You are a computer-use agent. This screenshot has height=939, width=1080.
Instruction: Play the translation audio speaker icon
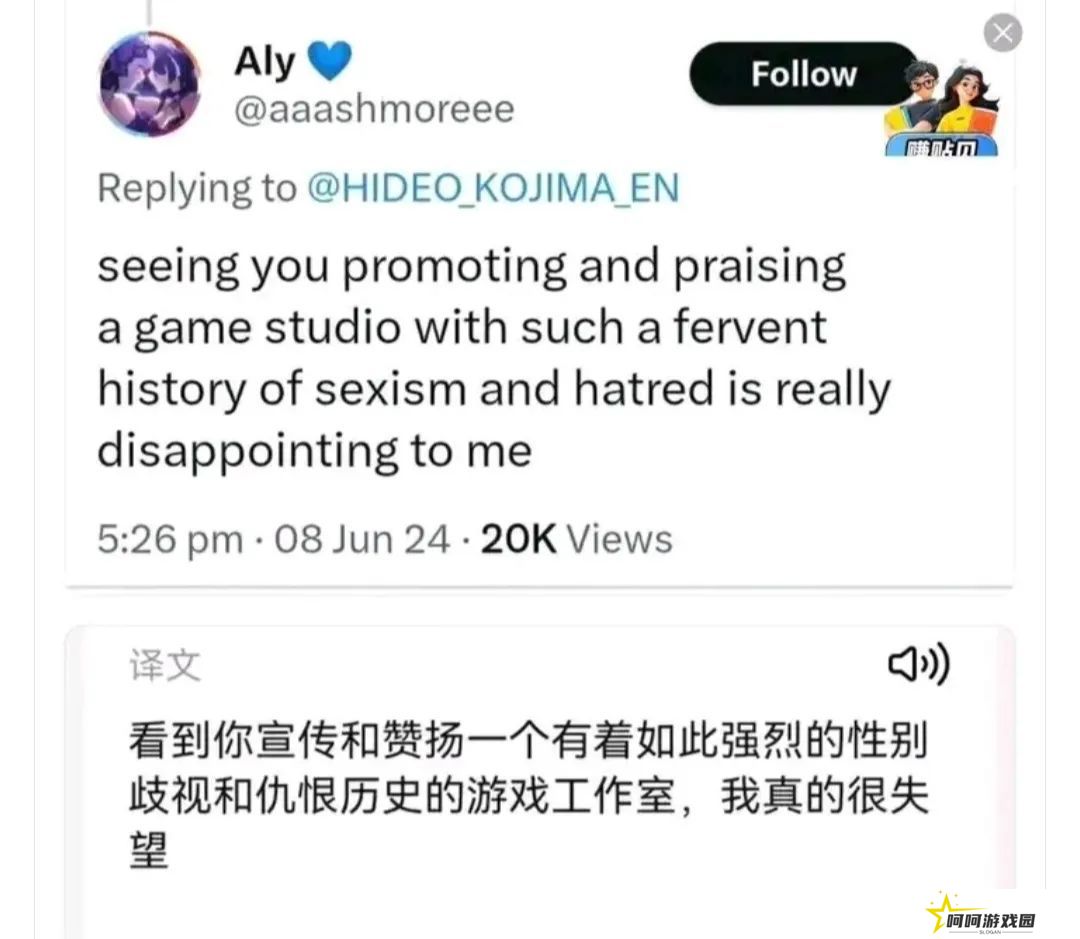click(919, 664)
